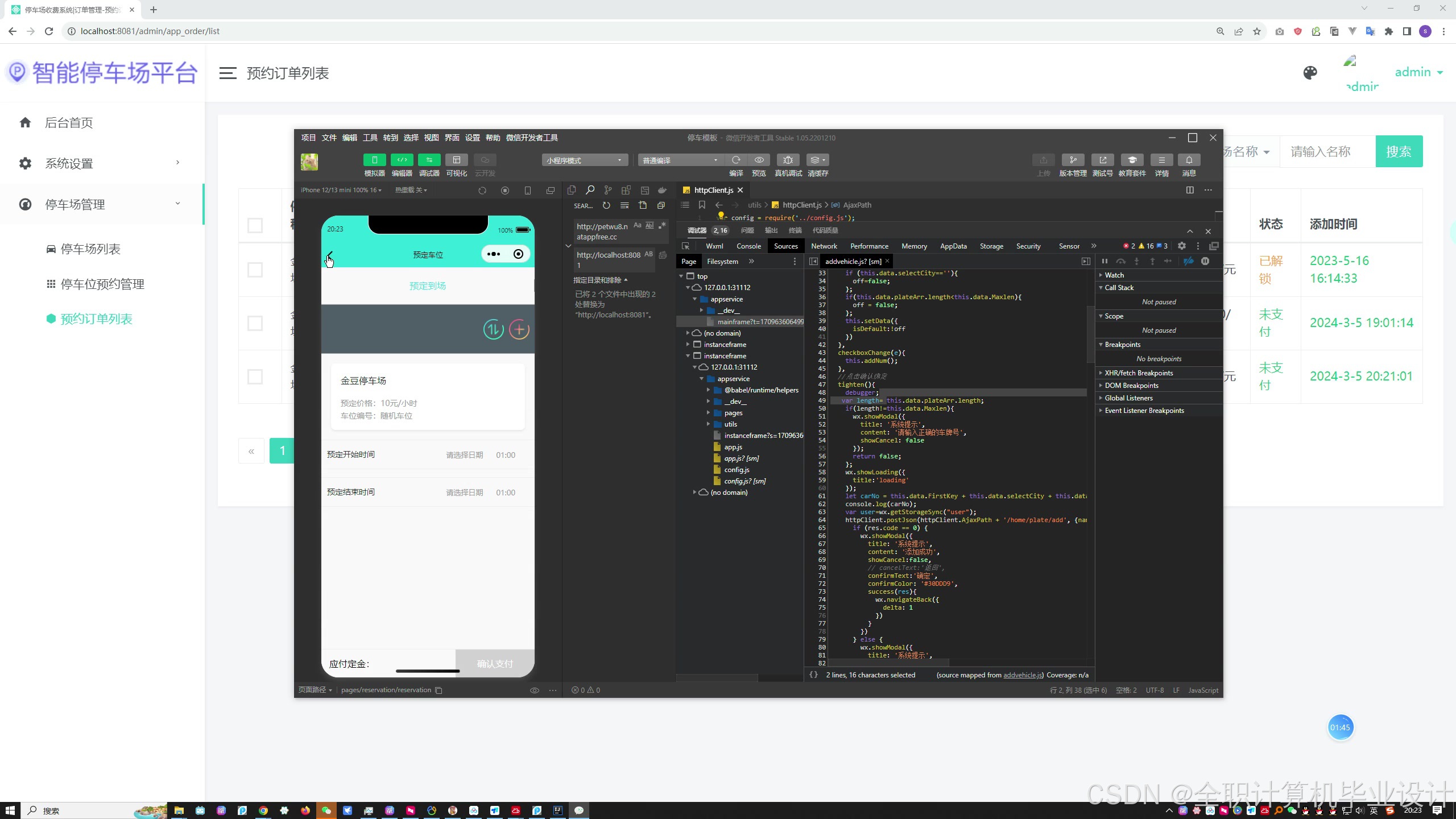The height and width of the screenshot is (819, 1456).
Task: Open 停车位预约管理 in sidebar
Action: [x=102, y=284]
